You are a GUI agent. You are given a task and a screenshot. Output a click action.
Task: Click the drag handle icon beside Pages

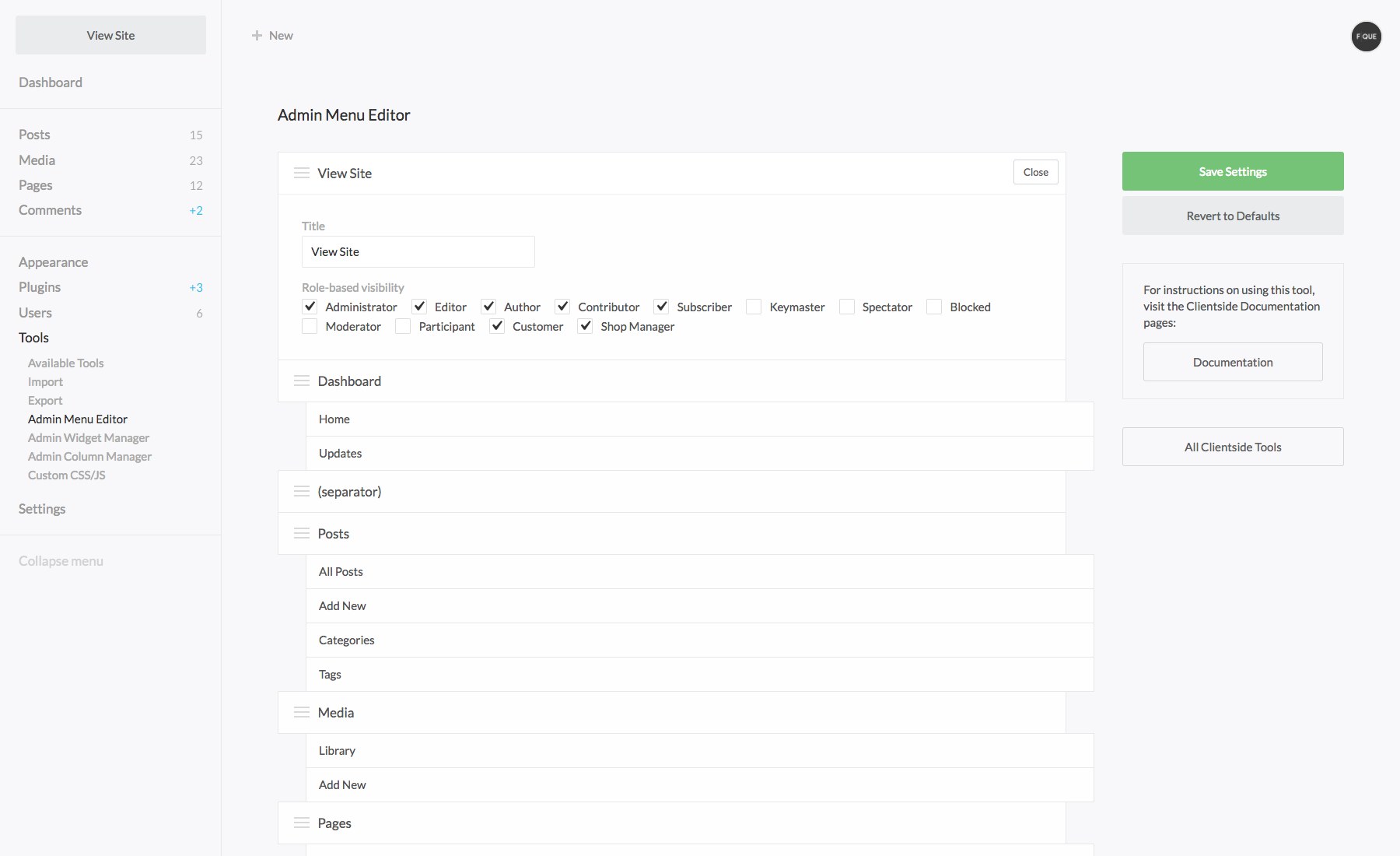point(301,823)
